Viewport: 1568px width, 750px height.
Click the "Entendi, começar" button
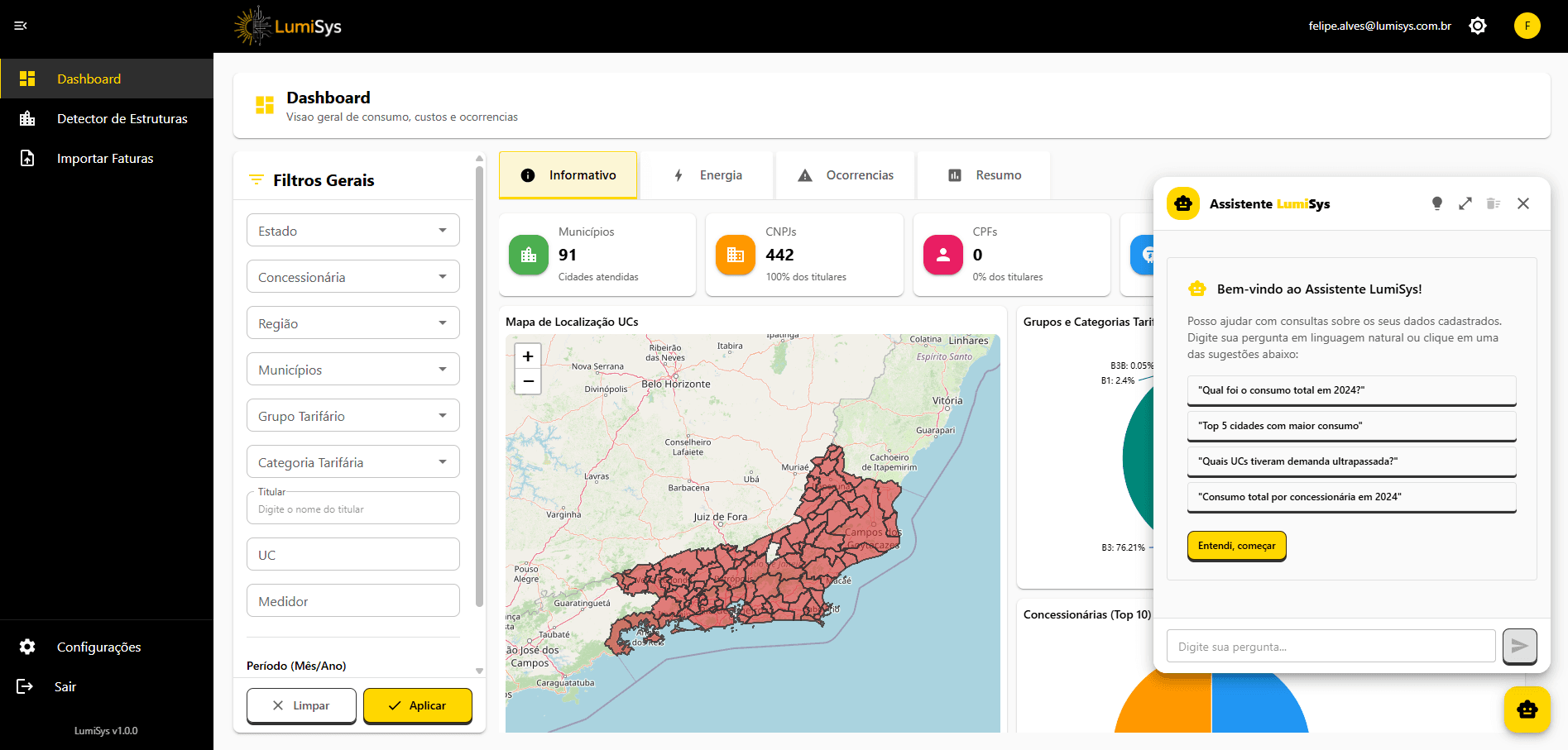1236,546
